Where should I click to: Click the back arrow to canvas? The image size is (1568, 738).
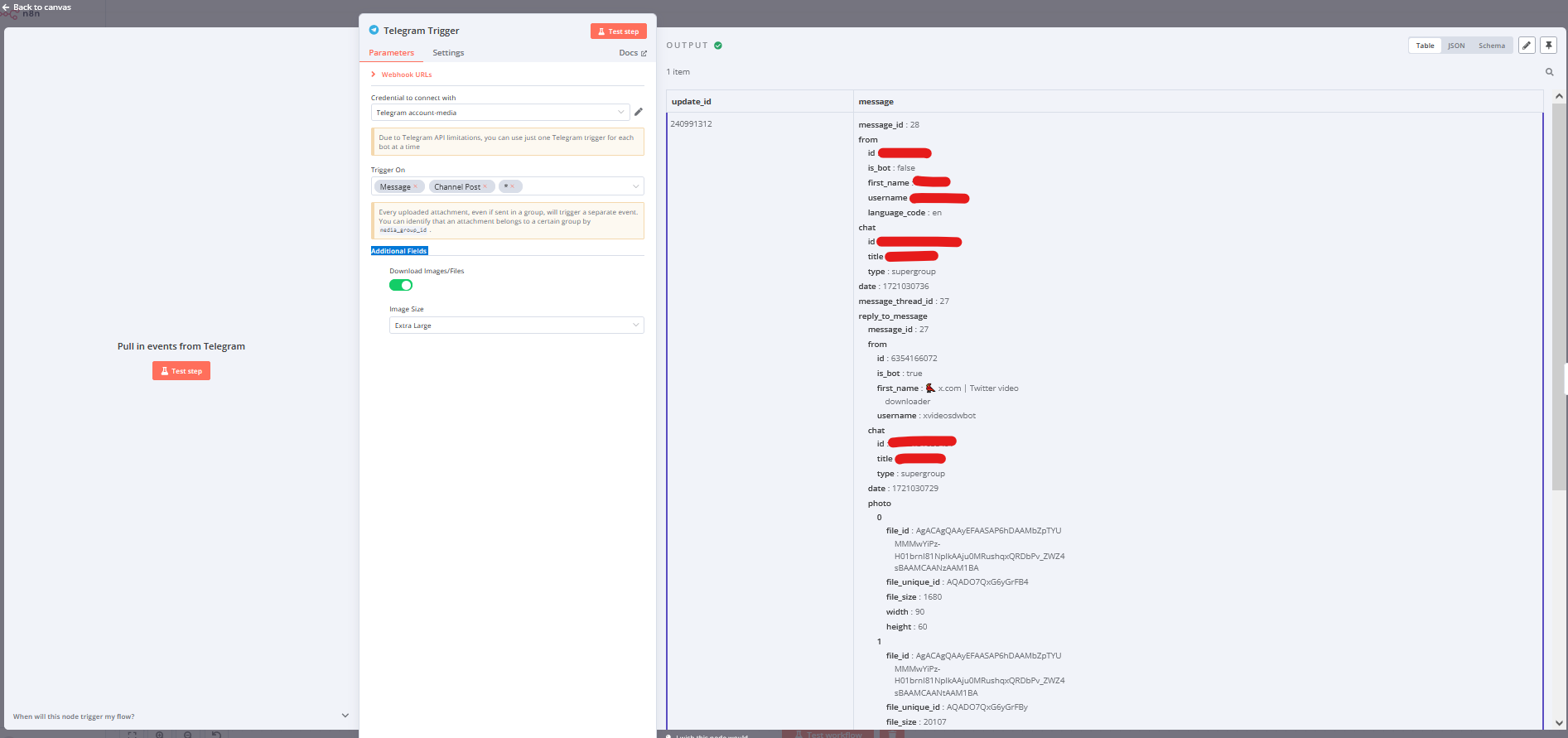[6, 7]
